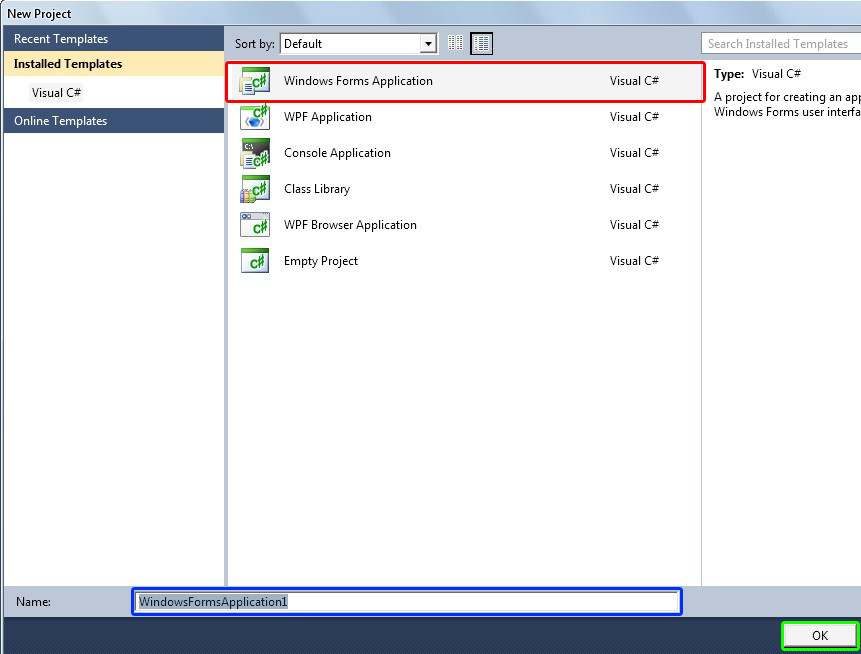
Task: Click OK to create the project
Action: [x=820, y=635]
